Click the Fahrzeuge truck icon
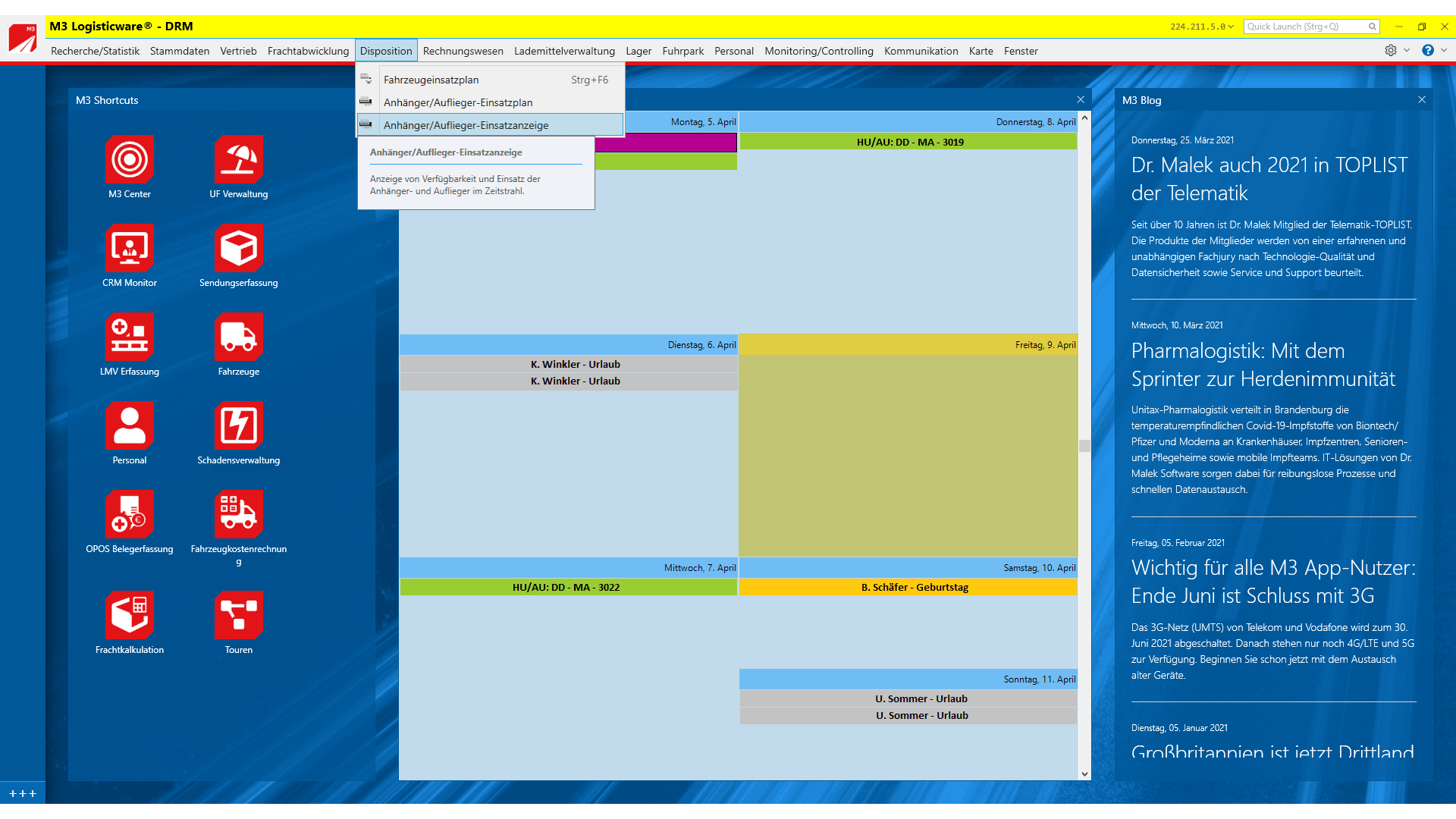 pyautogui.click(x=239, y=337)
